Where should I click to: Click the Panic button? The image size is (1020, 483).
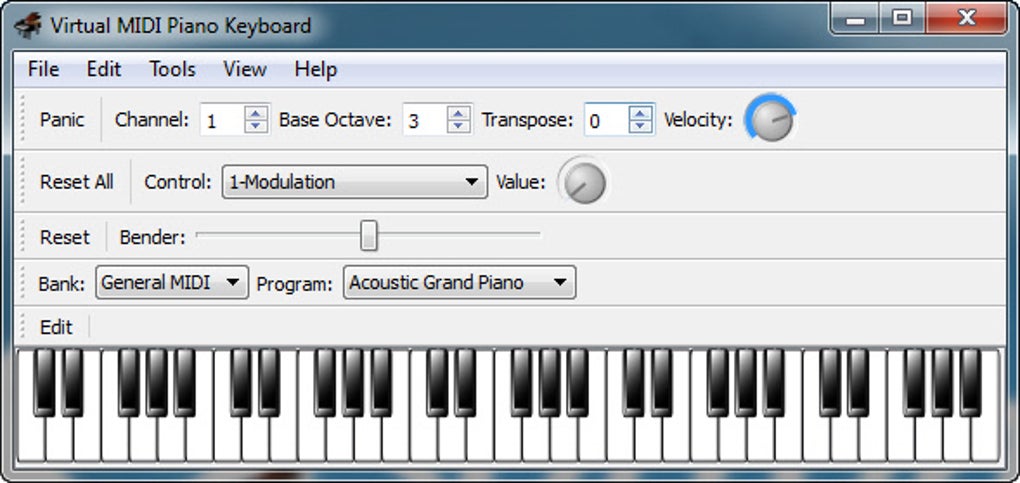62,120
